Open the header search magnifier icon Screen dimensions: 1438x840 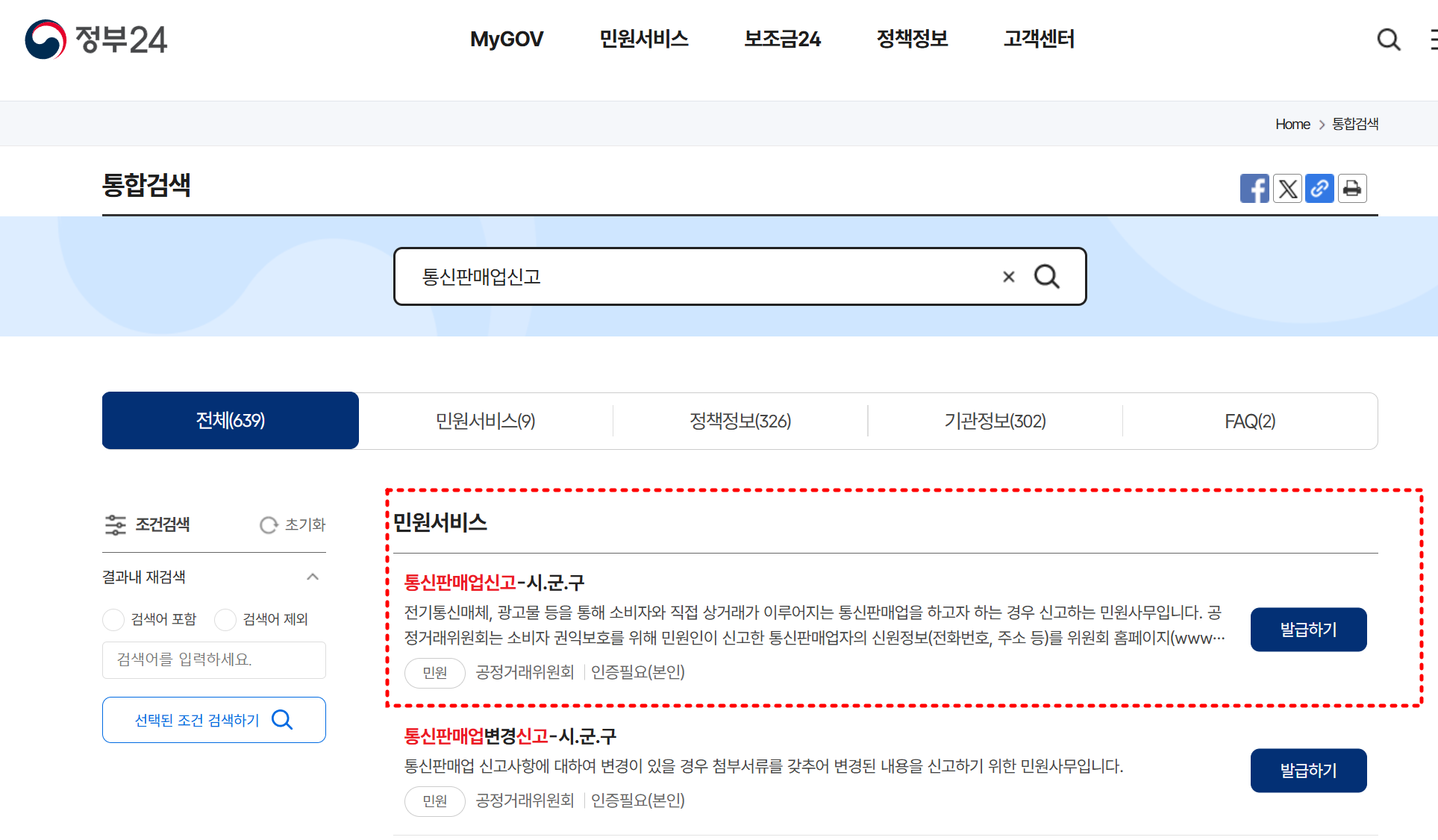coord(1388,39)
